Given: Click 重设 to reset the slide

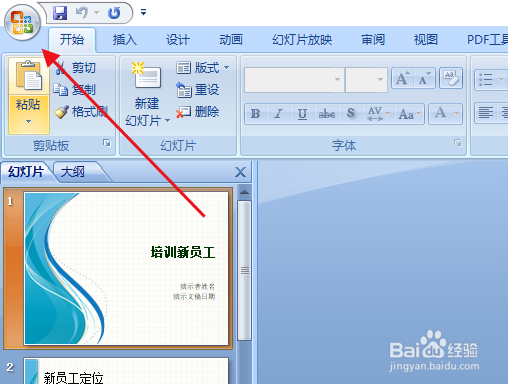Looking at the screenshot, I should click(197, 90).
